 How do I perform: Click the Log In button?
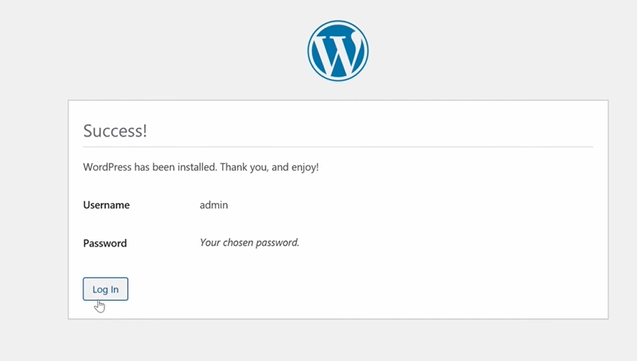coord(106,289)
